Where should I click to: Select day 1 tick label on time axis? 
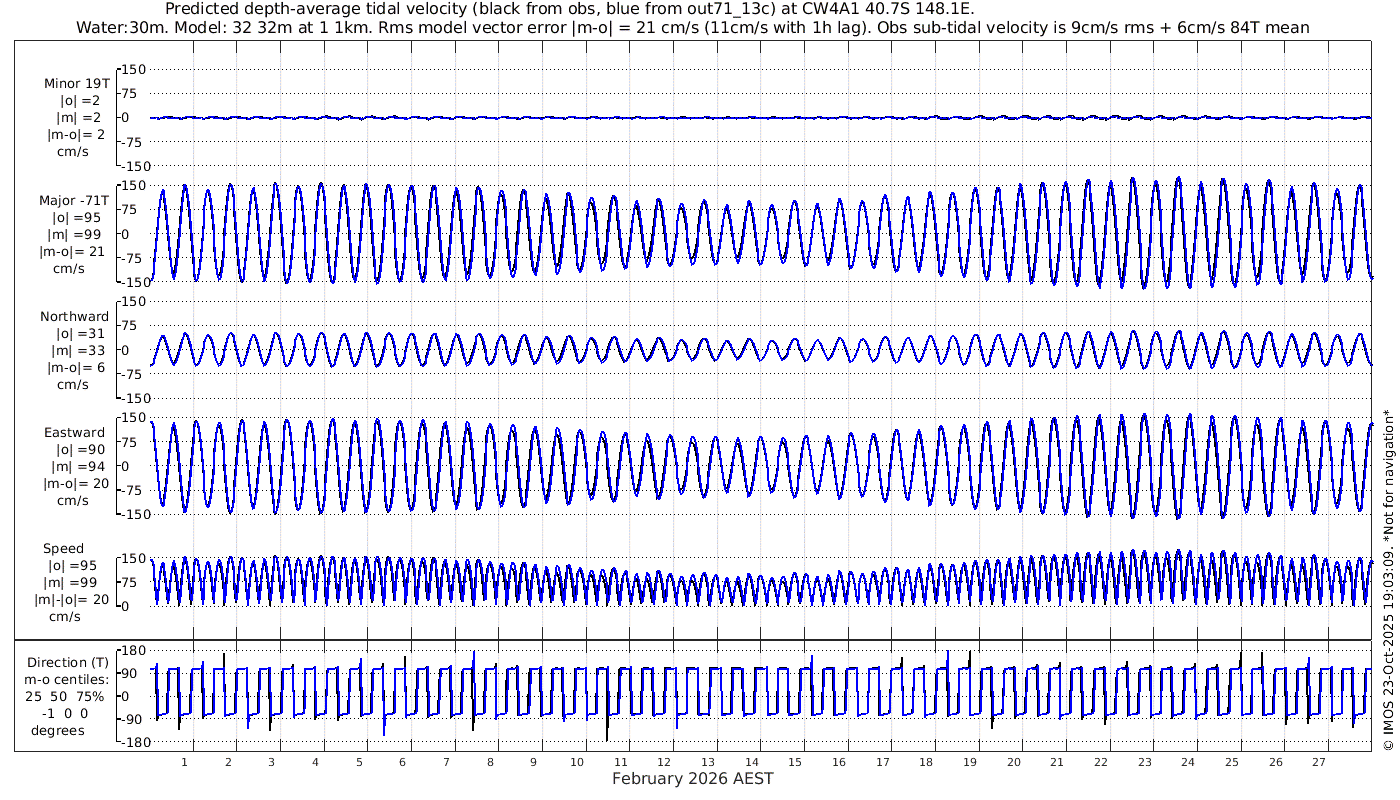pyautogui.click(x=184, y=762)
